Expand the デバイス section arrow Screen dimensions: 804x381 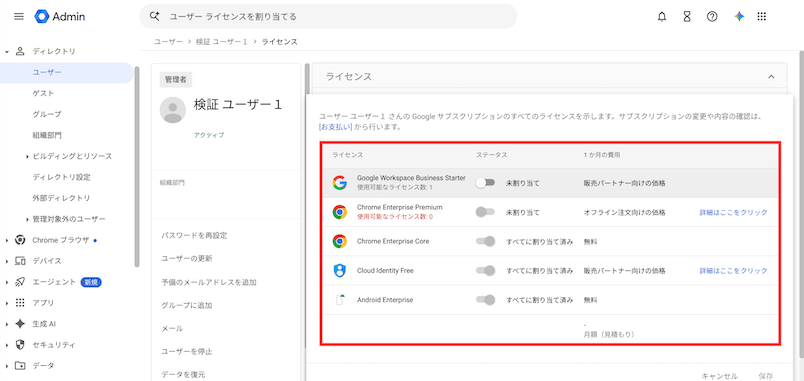(x=7, y=261)
